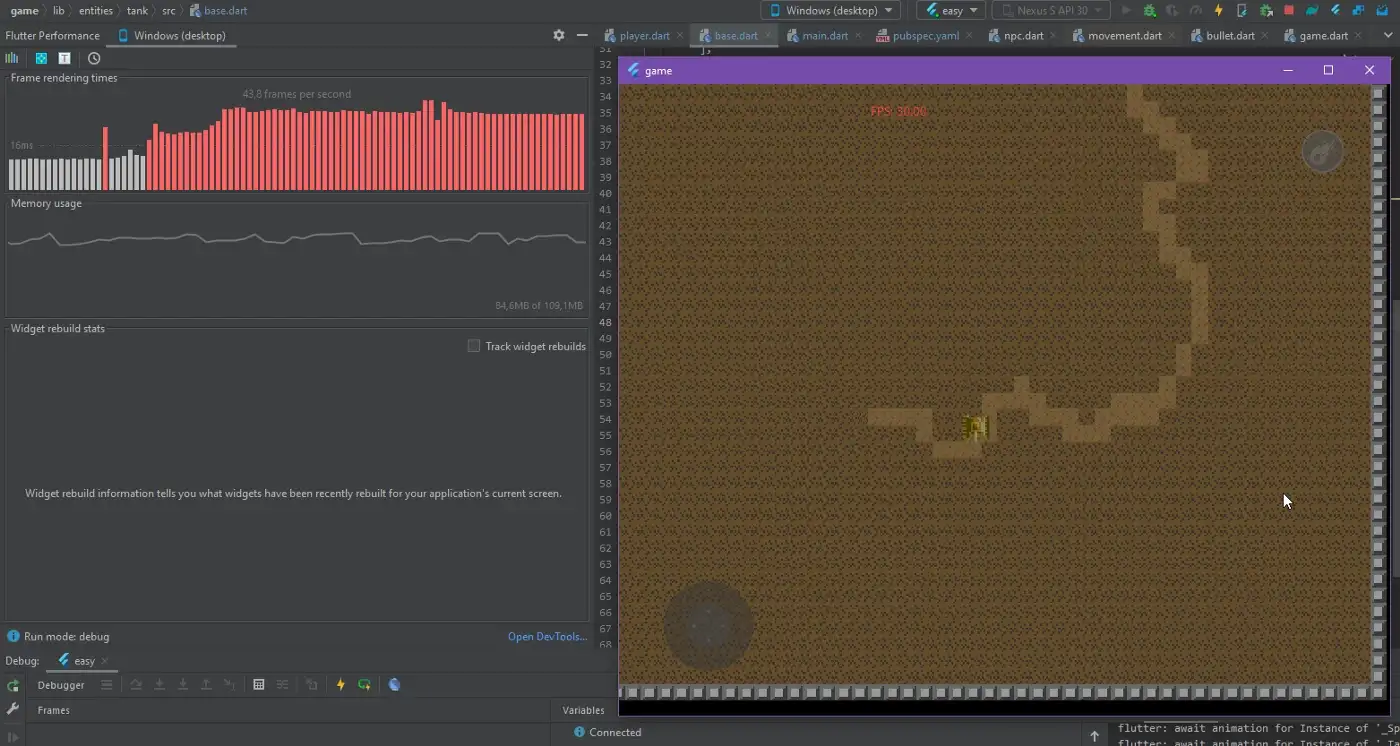Click 'tank' in breadcrumb path

pos(137,10)
